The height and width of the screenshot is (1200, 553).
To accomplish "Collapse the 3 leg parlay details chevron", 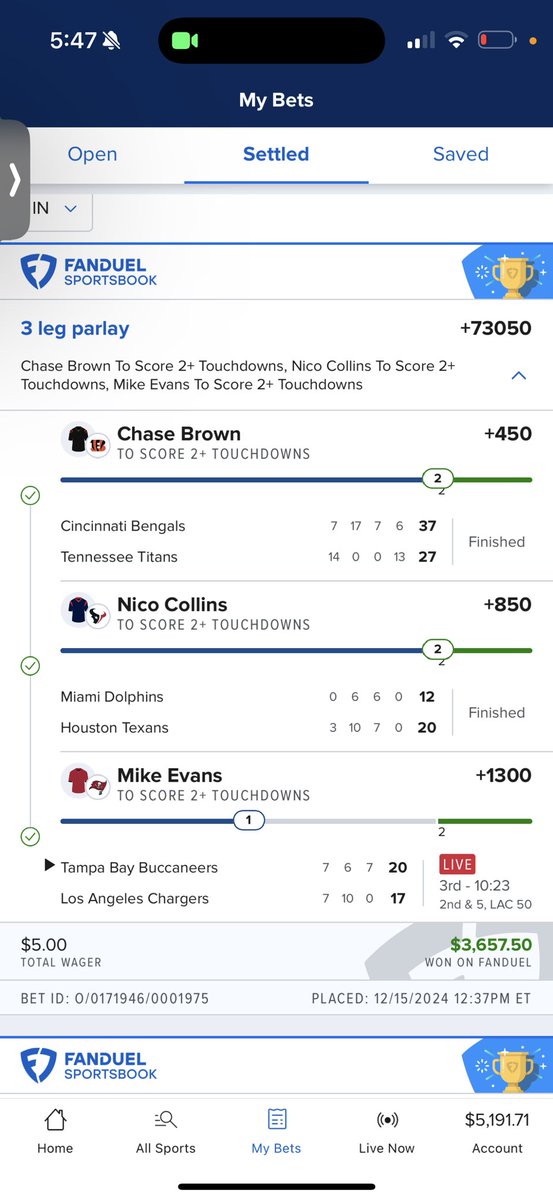I will [518, 376].
